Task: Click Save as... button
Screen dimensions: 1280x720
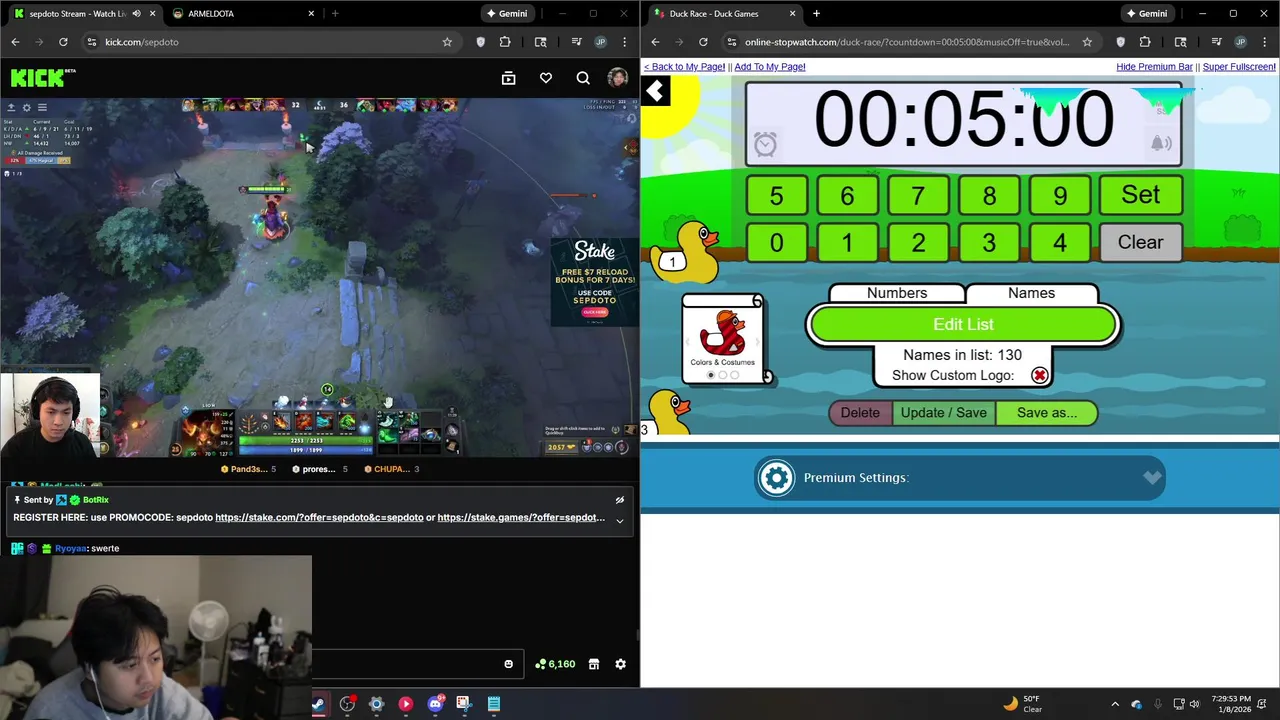Action: 1047,413
